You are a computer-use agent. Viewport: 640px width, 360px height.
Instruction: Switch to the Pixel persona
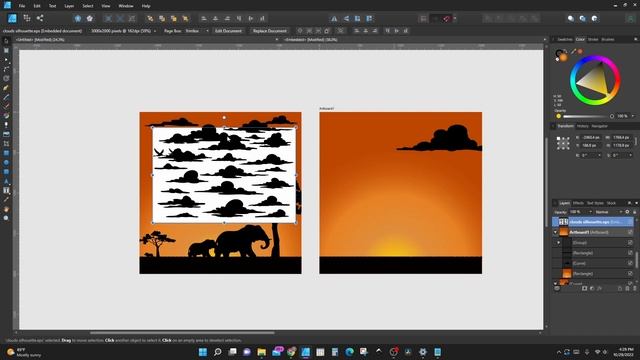point(27,18)
